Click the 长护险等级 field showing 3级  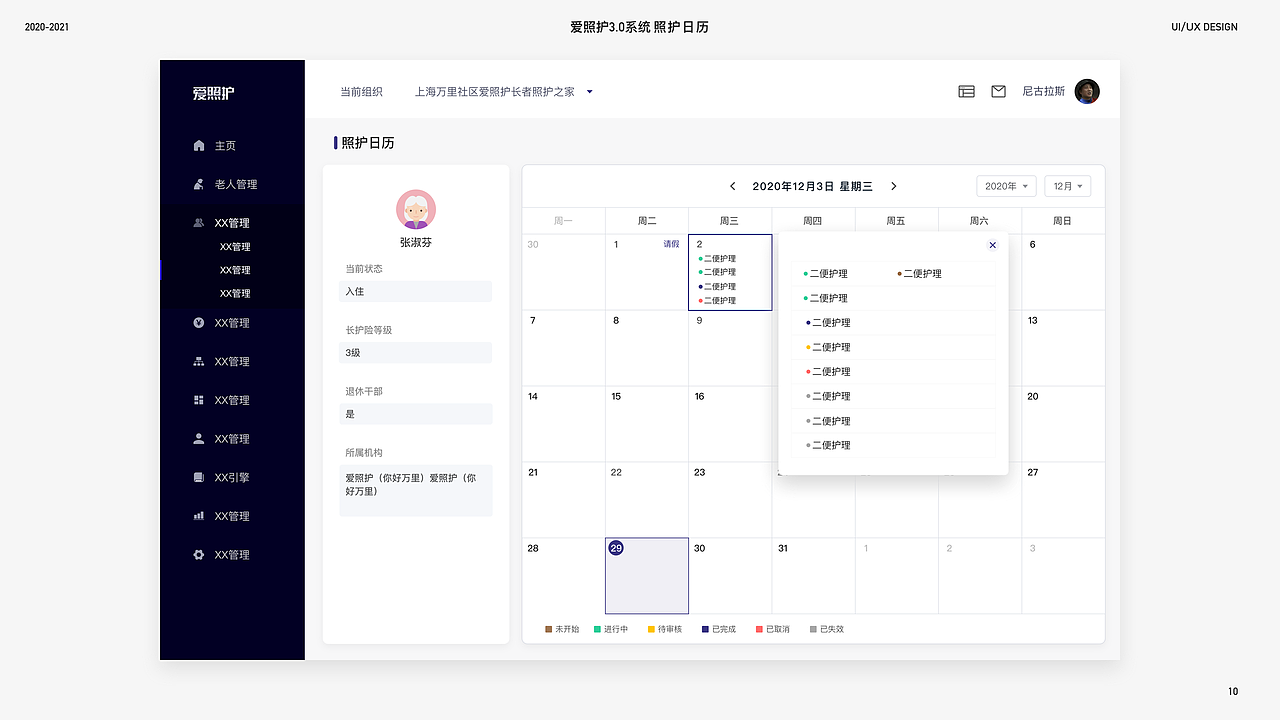pyautogui.click(x=416, y=353)
